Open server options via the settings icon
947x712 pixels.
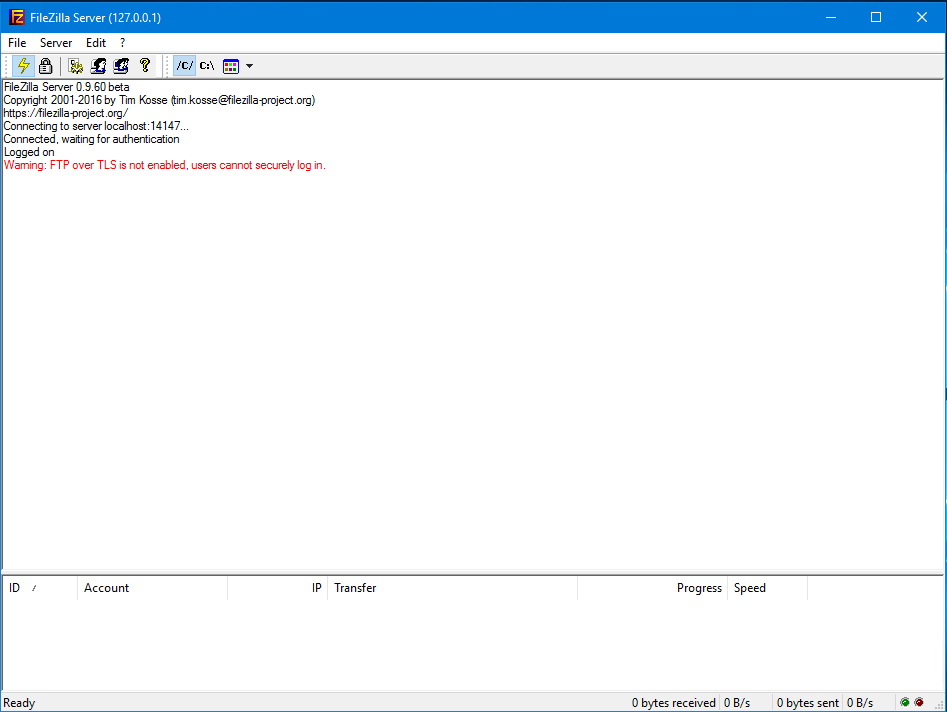click(75, 65)
